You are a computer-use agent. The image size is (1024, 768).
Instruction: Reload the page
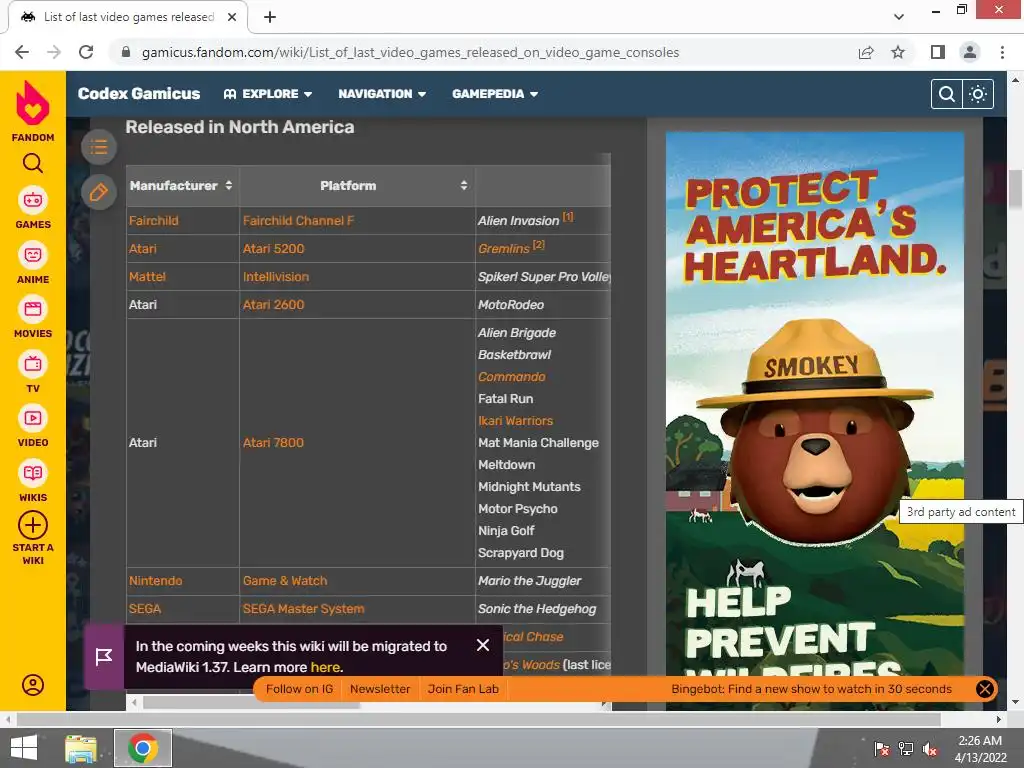[86, 52]
